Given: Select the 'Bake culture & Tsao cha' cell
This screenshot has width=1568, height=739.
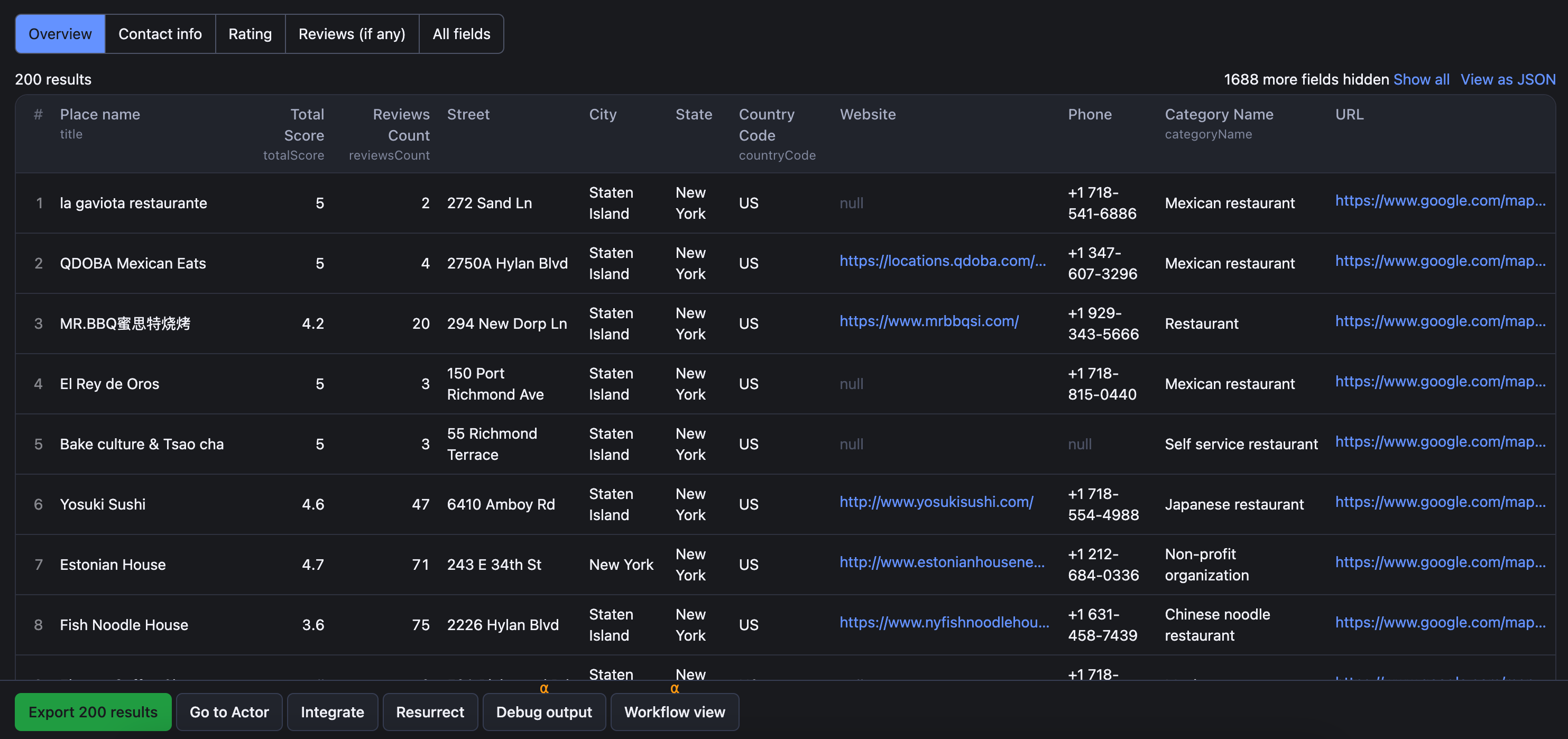Looking at the screenshot, I should (x=142, y=445).
